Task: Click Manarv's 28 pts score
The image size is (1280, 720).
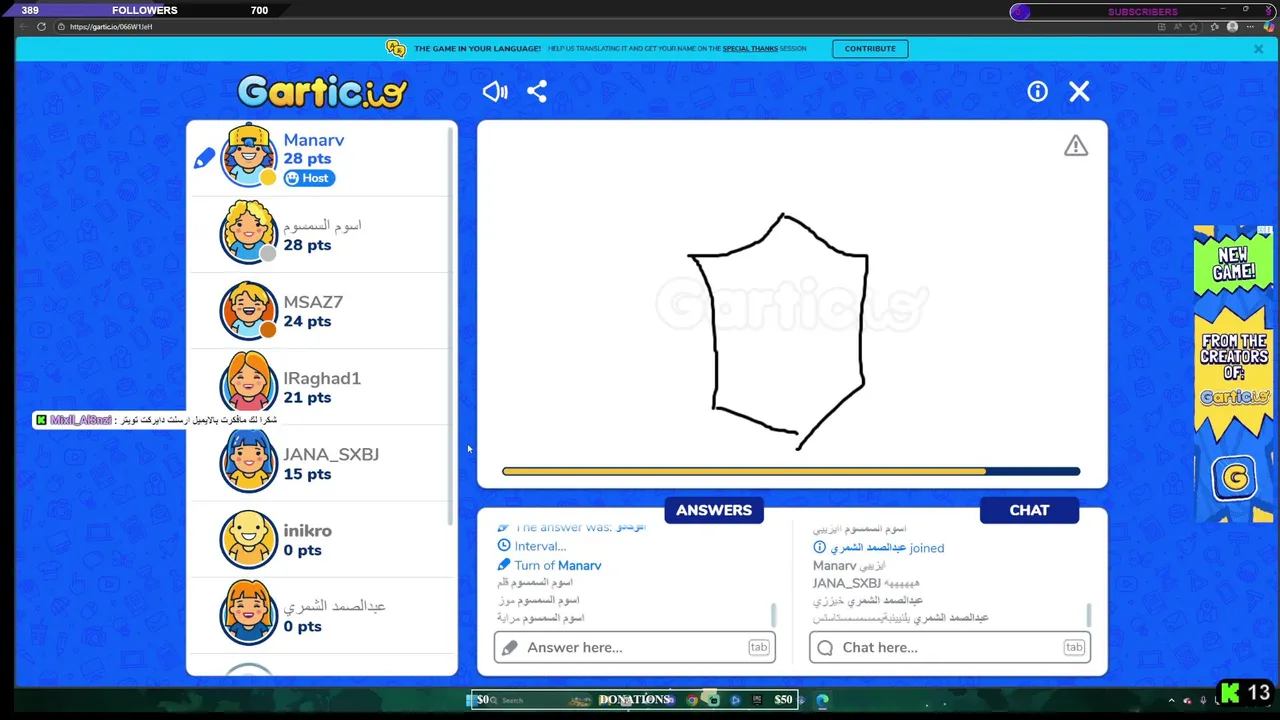Action: coord(307,159)
